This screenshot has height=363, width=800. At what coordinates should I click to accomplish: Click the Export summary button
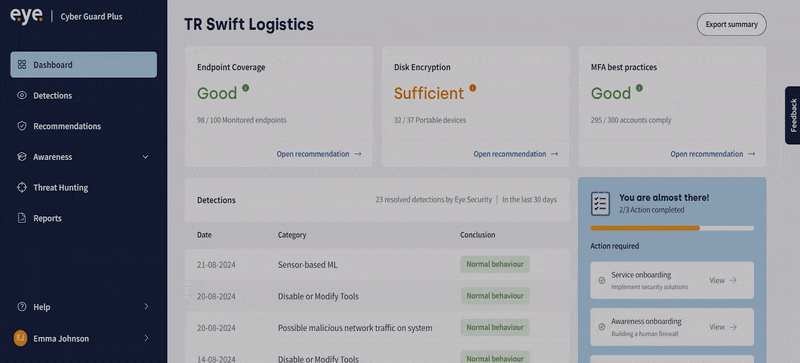[732, 25]
